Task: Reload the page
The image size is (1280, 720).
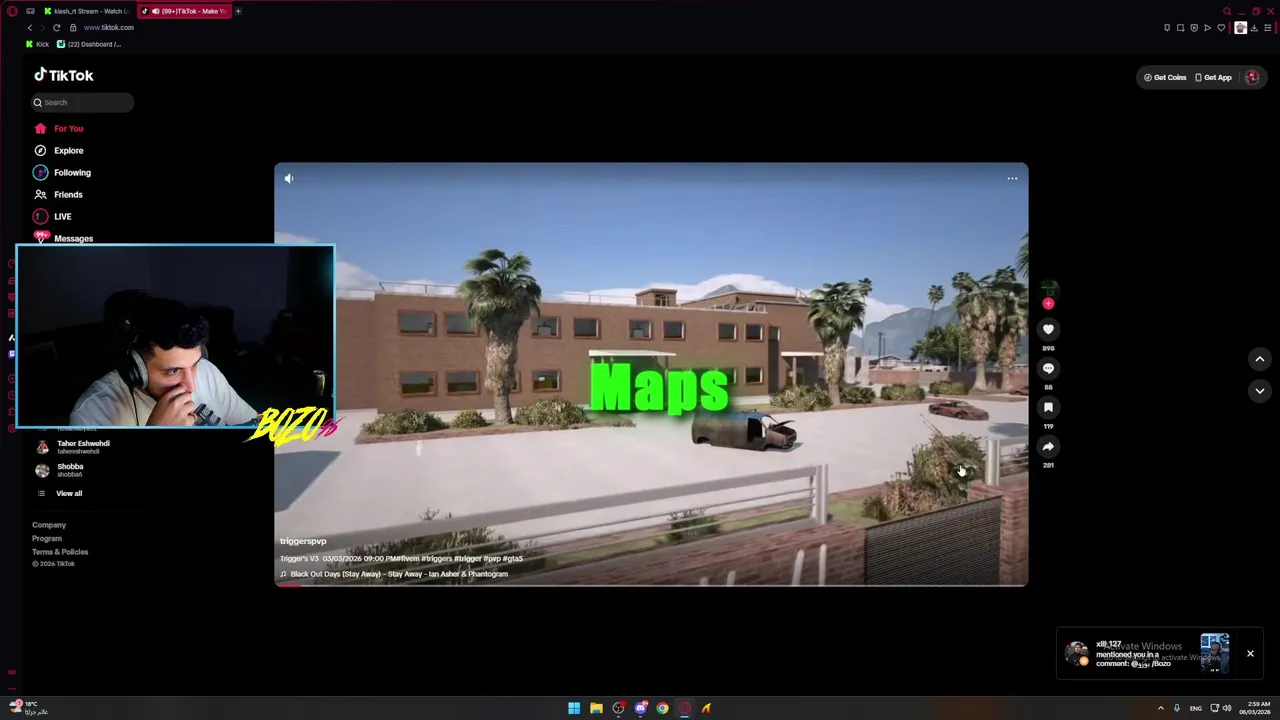Action: click(56, 28)
